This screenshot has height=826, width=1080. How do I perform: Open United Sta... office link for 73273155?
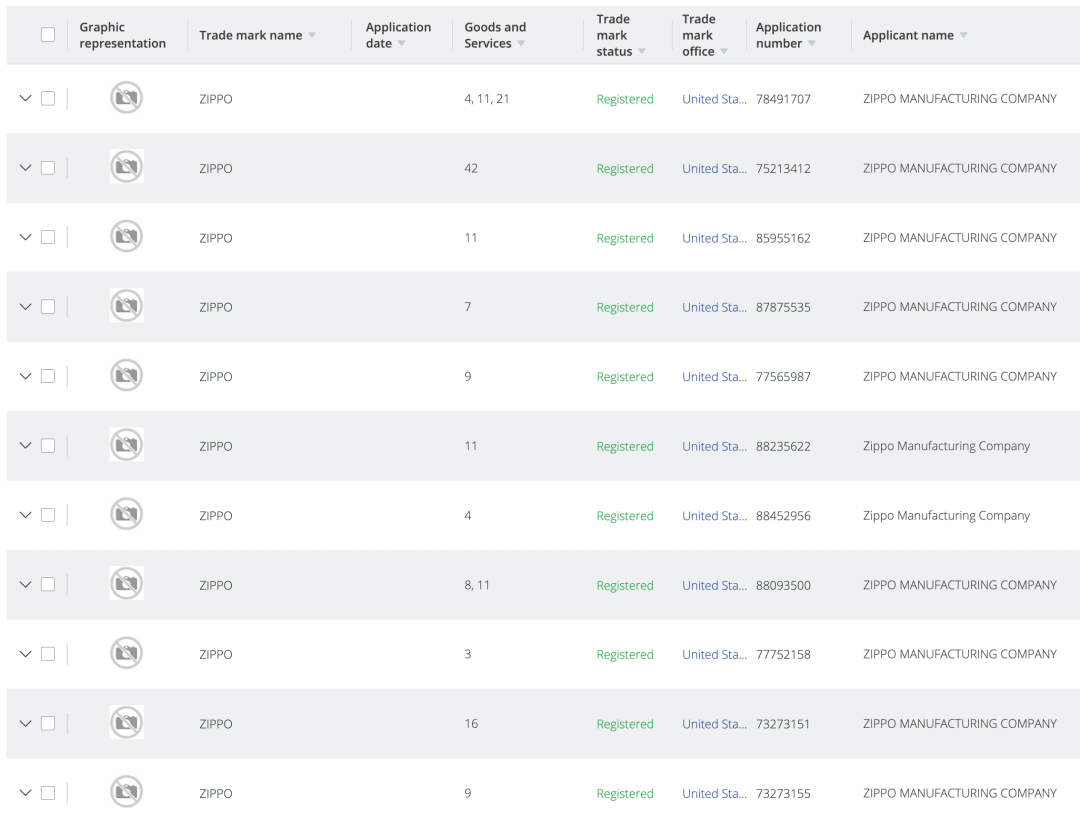[714, 794]
